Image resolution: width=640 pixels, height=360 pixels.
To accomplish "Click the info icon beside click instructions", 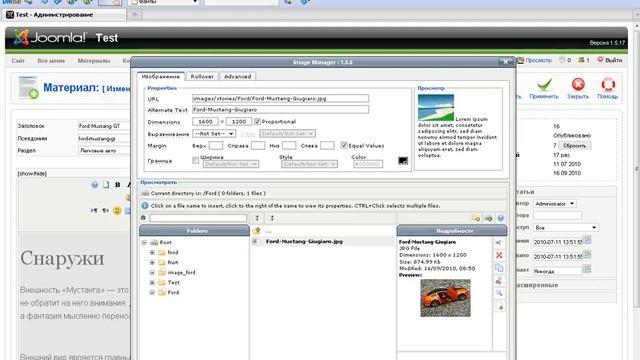I will tap(144, 206).
